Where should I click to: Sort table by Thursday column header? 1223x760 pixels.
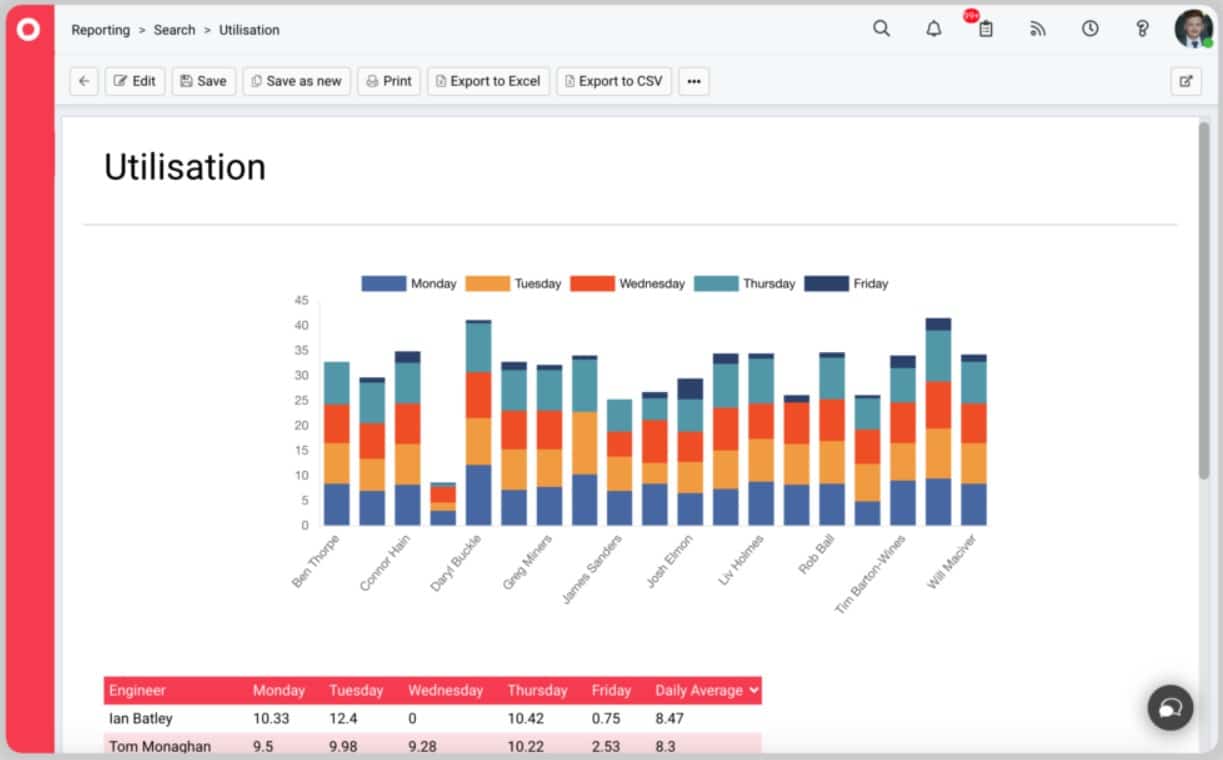coord(537,690)
